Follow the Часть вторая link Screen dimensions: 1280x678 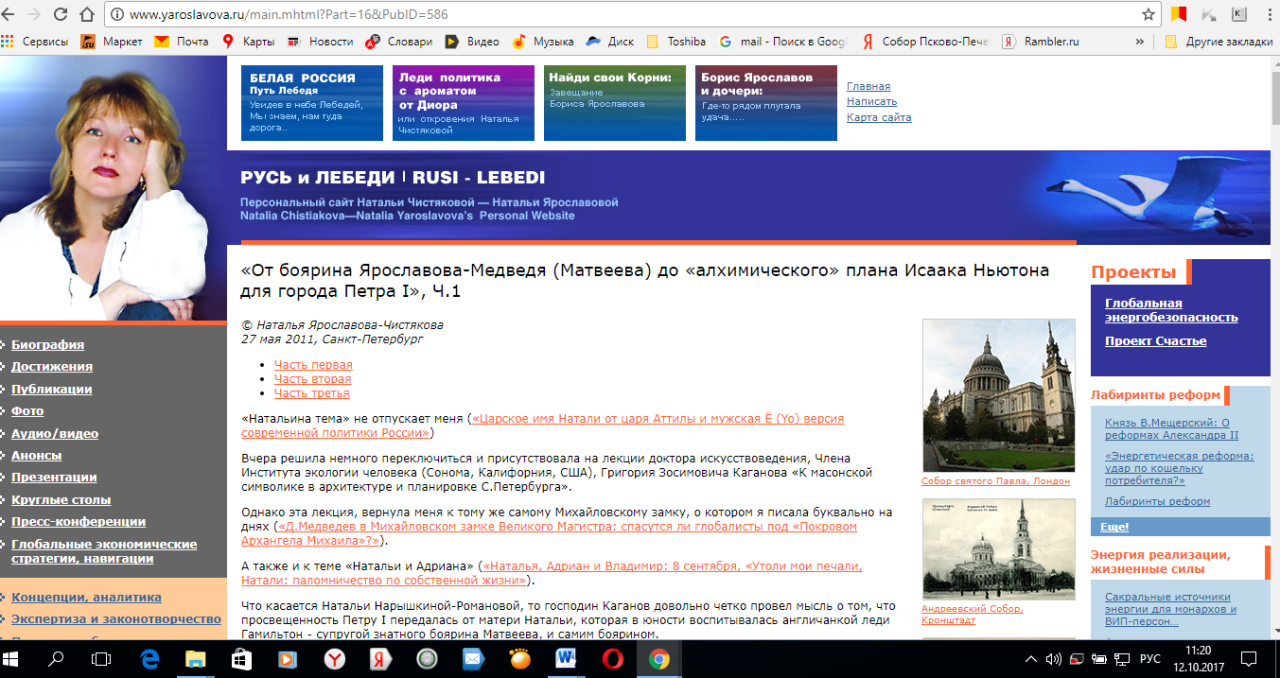(x=312, y=379)
